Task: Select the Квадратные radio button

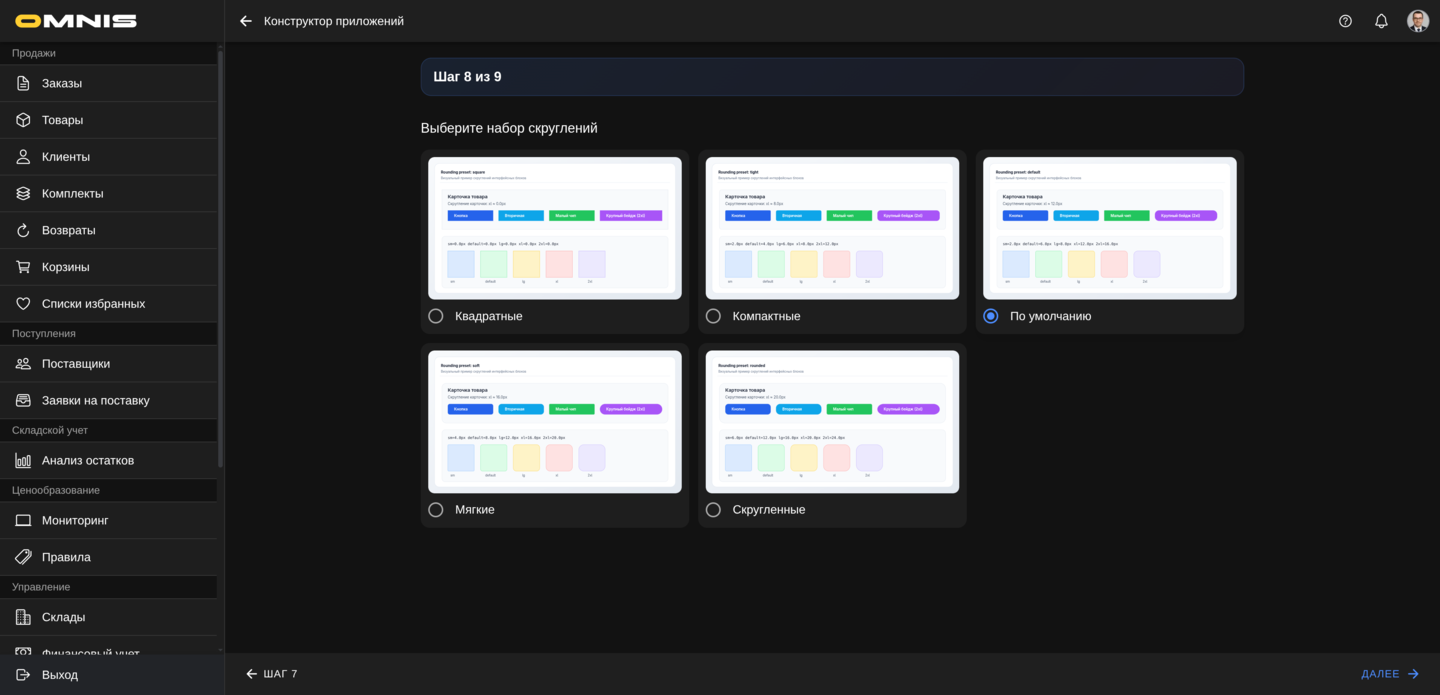Action: [436, 316]
